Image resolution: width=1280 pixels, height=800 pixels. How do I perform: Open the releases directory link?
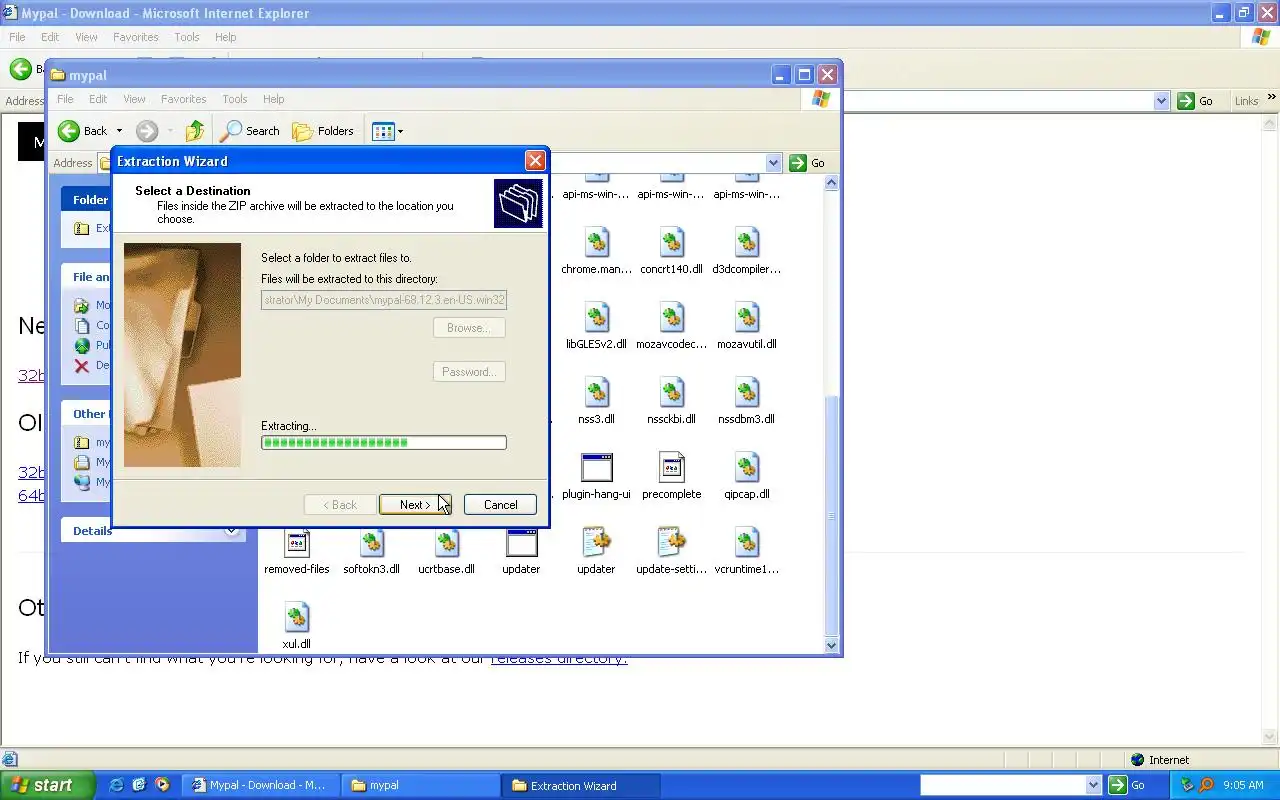point(559,658)
